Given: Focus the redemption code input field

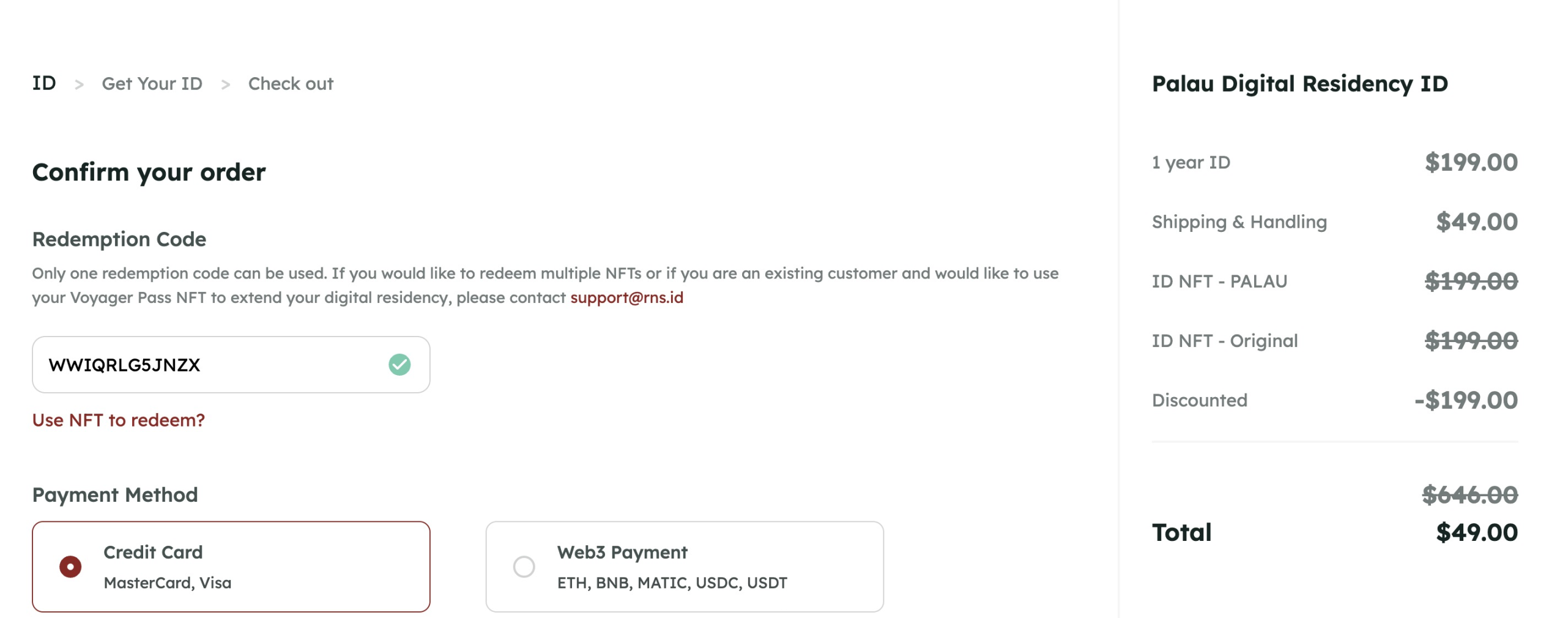Looking at the screenshot, I should pos(208,365).
